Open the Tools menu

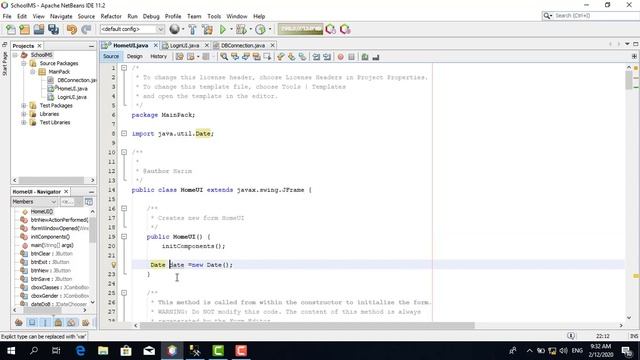click(214, 16)
